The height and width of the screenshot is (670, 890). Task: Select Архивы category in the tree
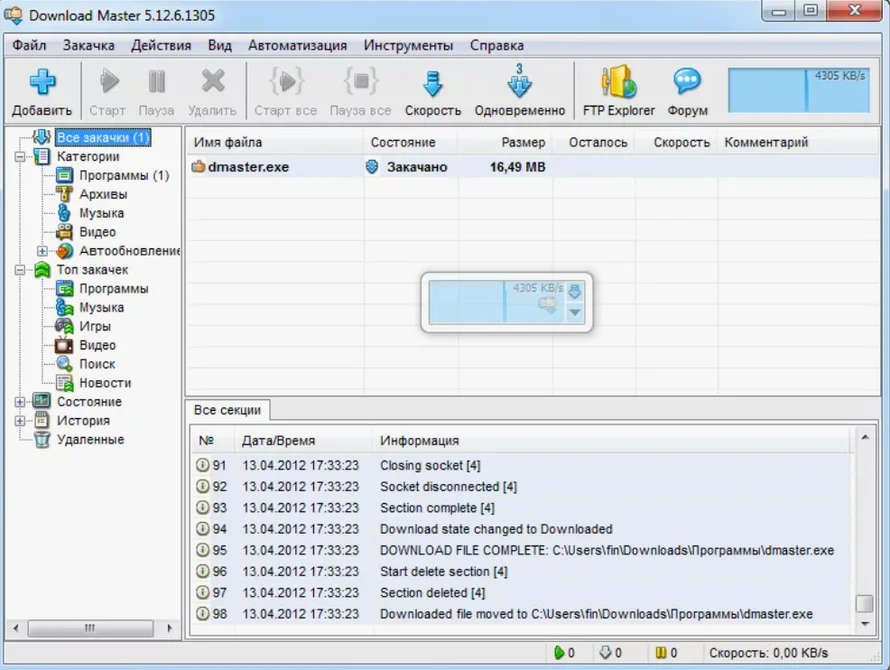pos(103,194)
